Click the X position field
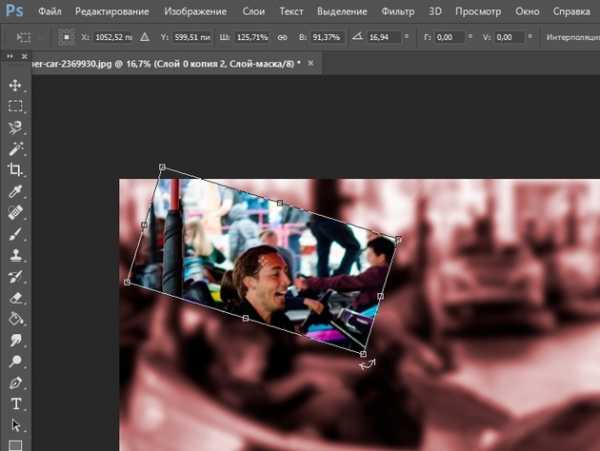This screenshot has height=451, width=600. 113,37
